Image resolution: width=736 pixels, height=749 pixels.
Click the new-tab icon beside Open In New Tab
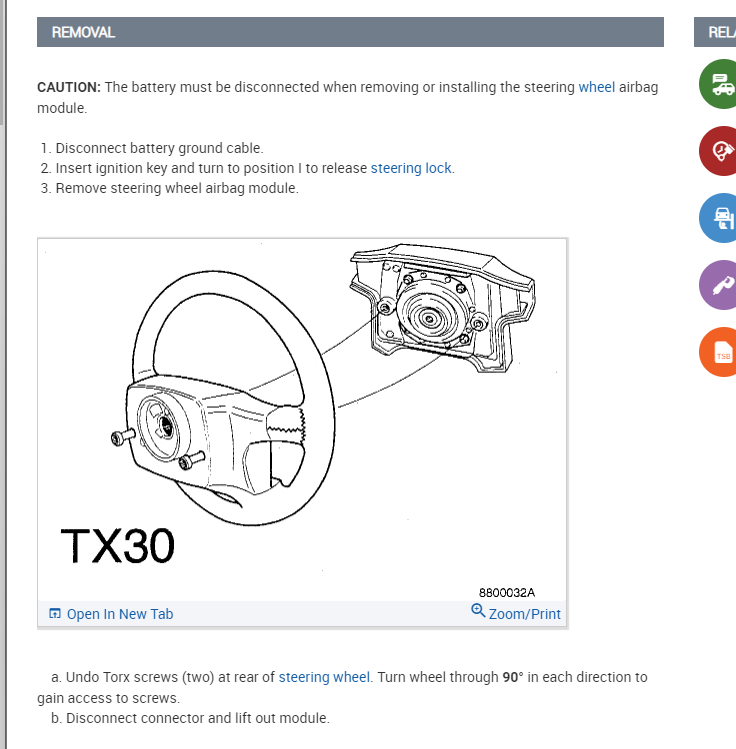click(x=55, y=613)
